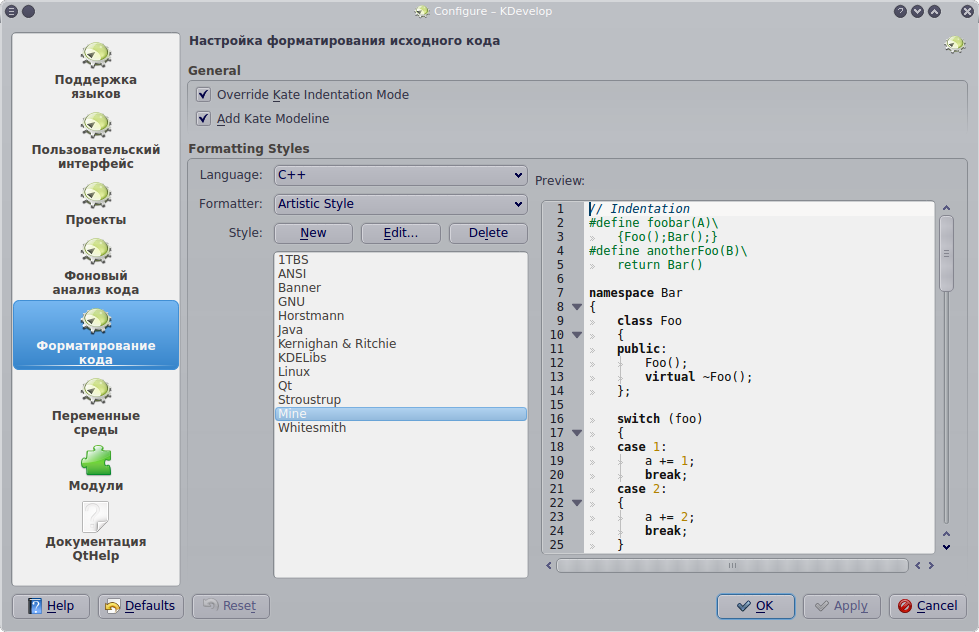Open Модули puzzle-piece icon
979x632 pixels.
96,462
